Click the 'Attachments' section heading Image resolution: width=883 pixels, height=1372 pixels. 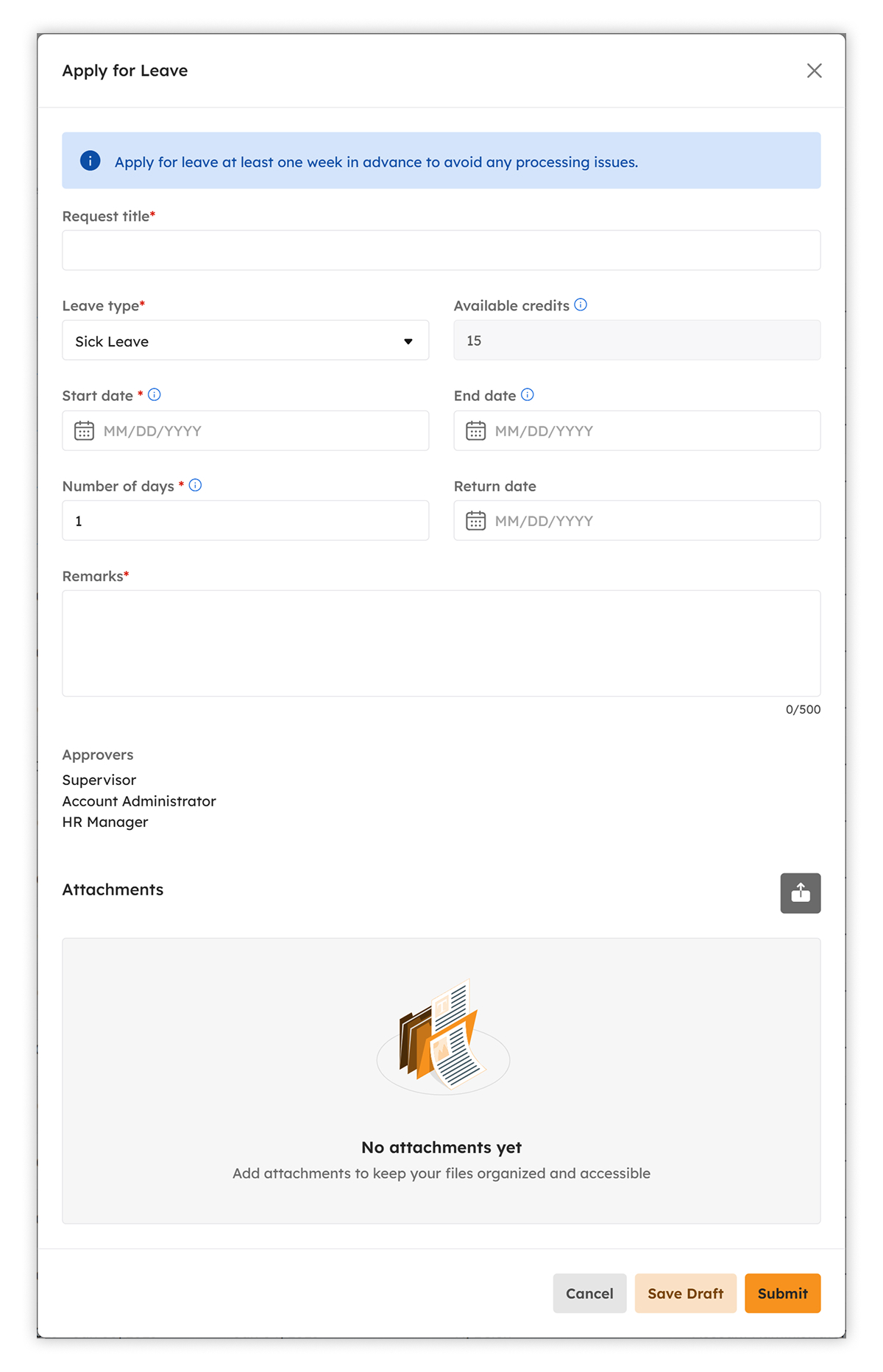[x=113, y=889]
